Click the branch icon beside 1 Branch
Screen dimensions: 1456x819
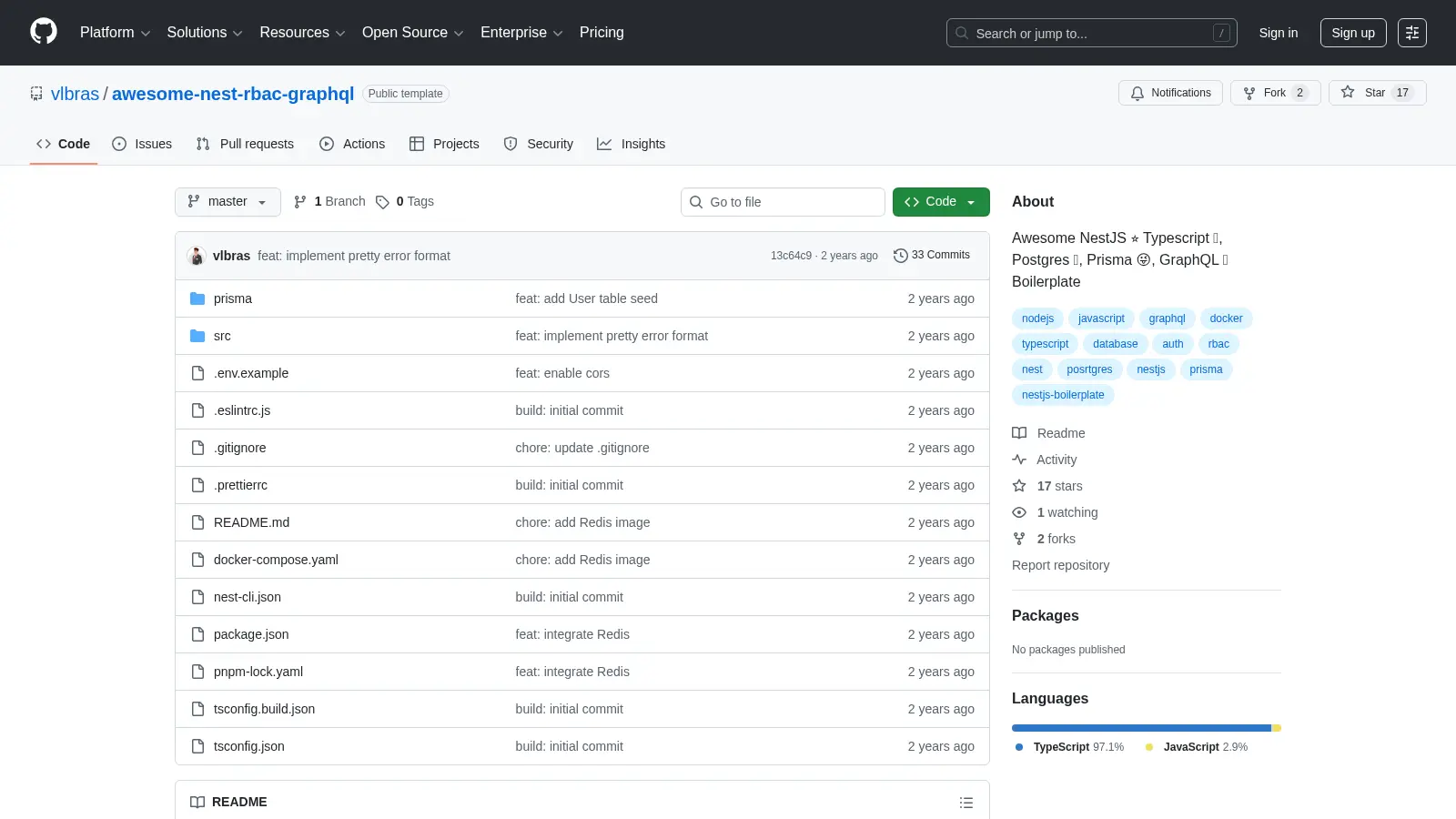pyautogui.click(x=300, y=202)
